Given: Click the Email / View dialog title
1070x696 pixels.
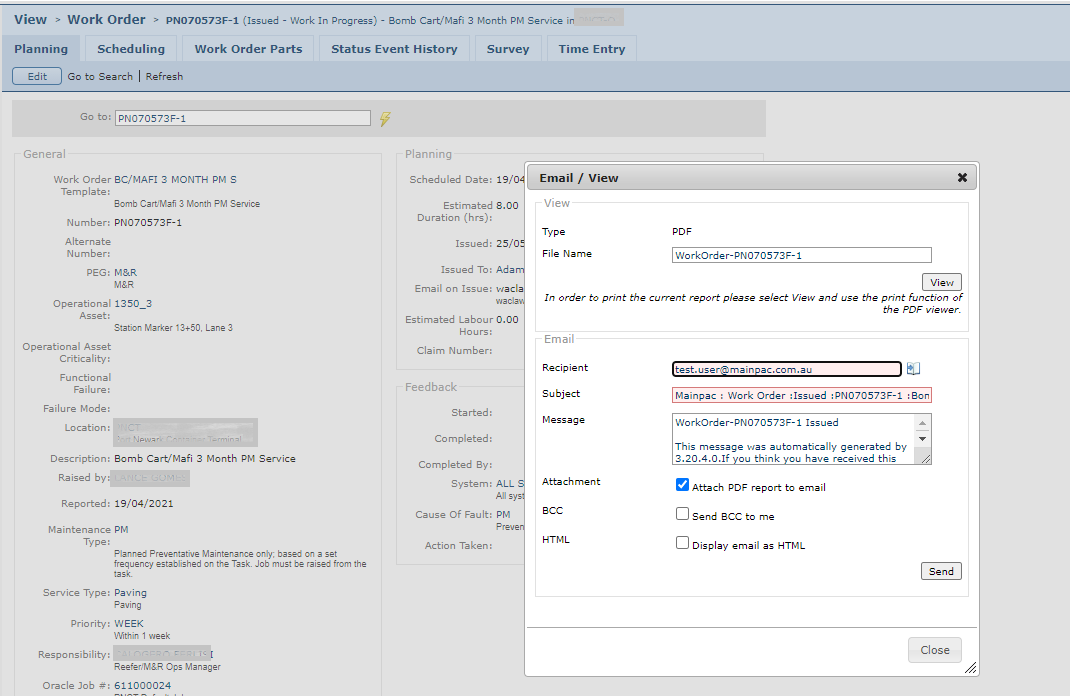Looking at the screenshot, I should [579, 178].
